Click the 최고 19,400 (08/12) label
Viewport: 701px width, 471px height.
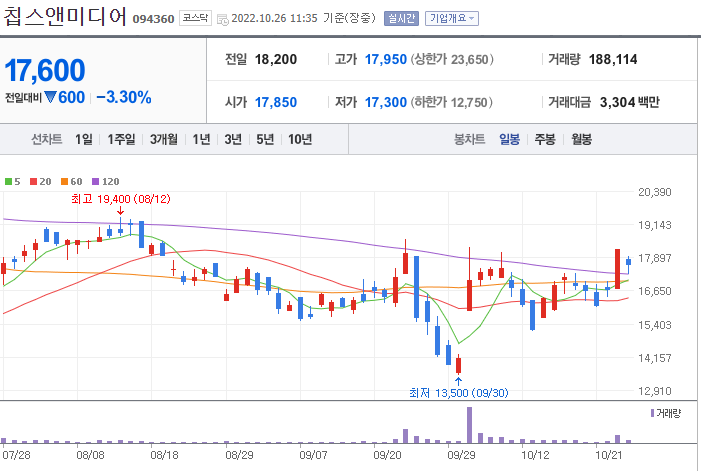(x=121, y=199)
